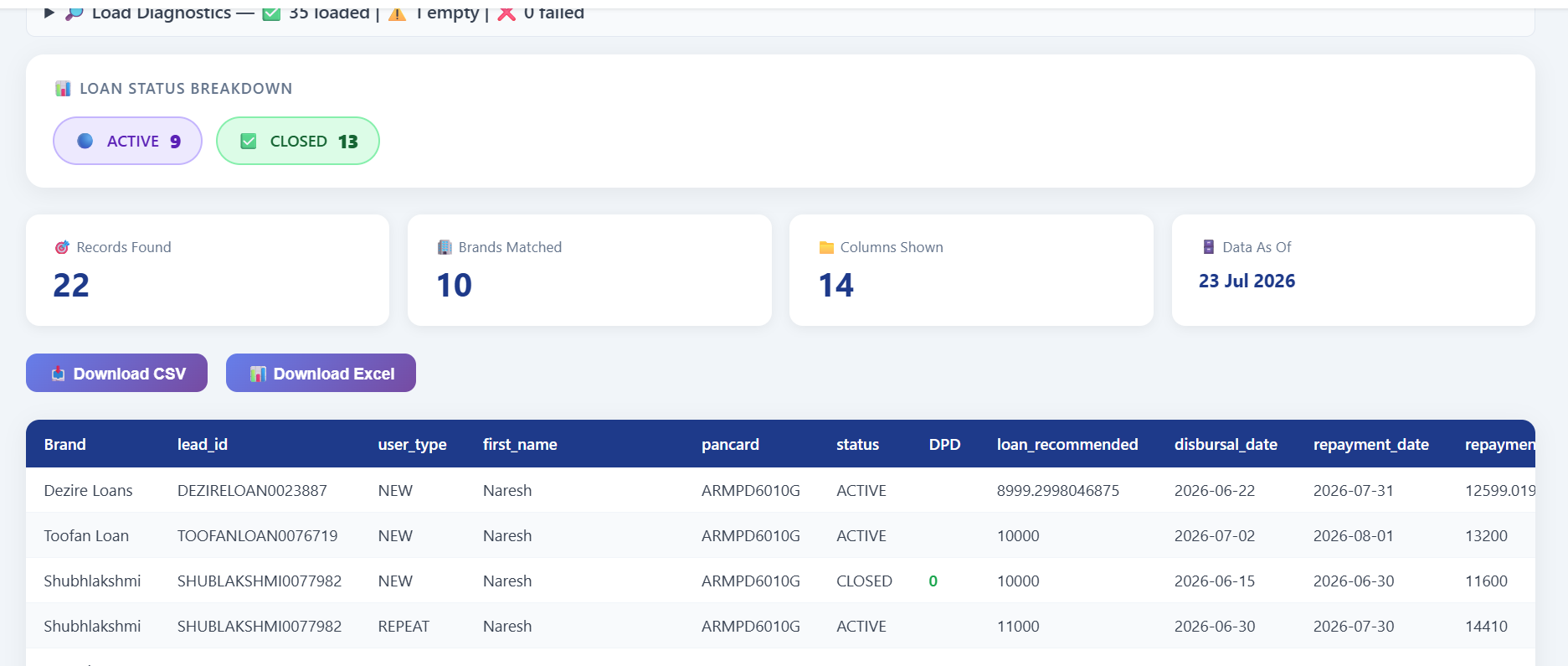Select the ACTIVE 9 status pill
Image resolution: width=1568 pixels, height=666 pixels.
[127, 141]
